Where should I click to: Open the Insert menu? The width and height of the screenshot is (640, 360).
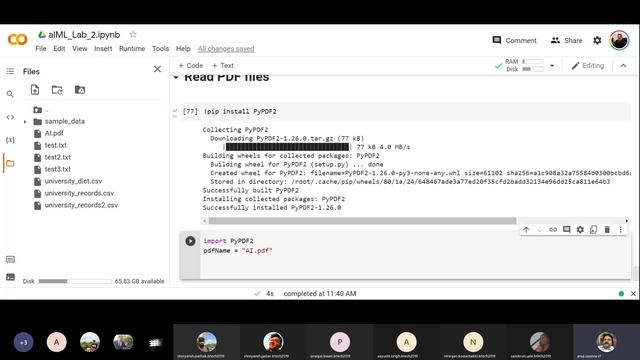coord(103,49)
